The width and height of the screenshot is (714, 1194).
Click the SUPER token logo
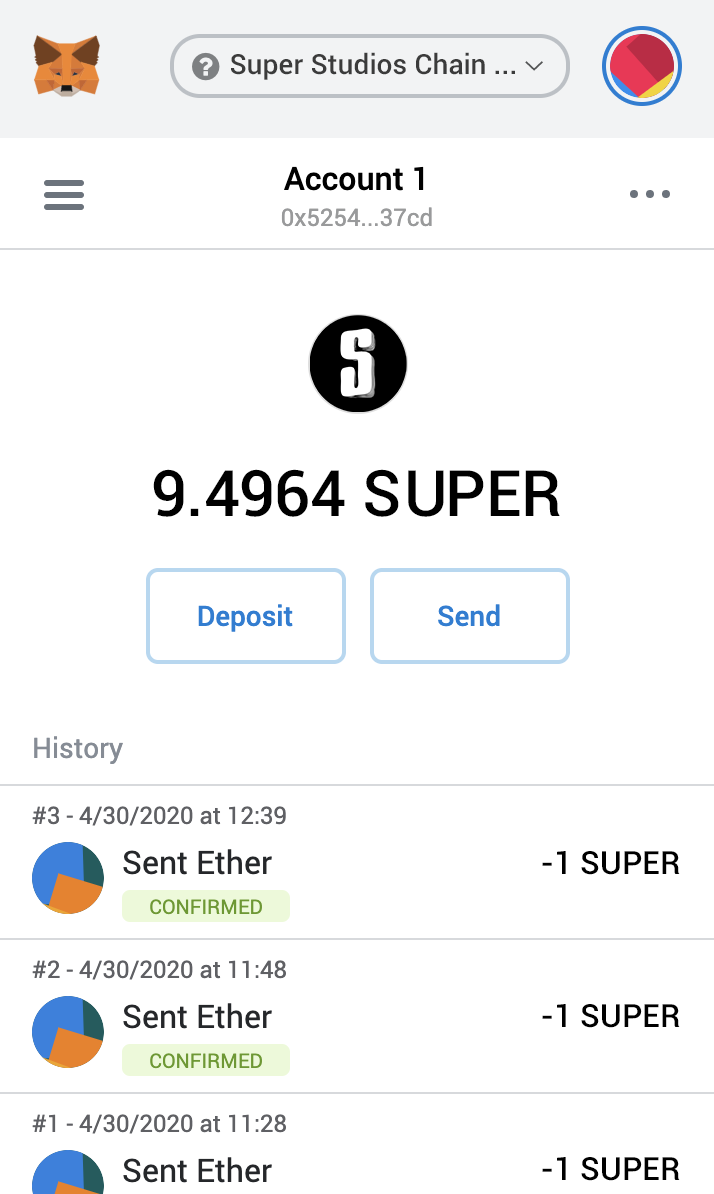(x=357, y=364)
